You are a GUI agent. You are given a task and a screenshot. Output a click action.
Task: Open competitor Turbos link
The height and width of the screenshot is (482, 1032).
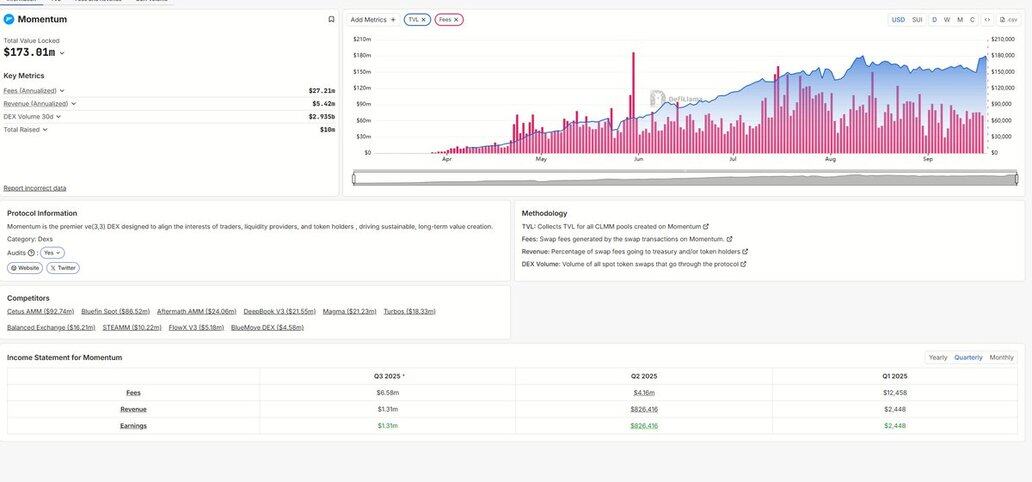pos(409,311)
